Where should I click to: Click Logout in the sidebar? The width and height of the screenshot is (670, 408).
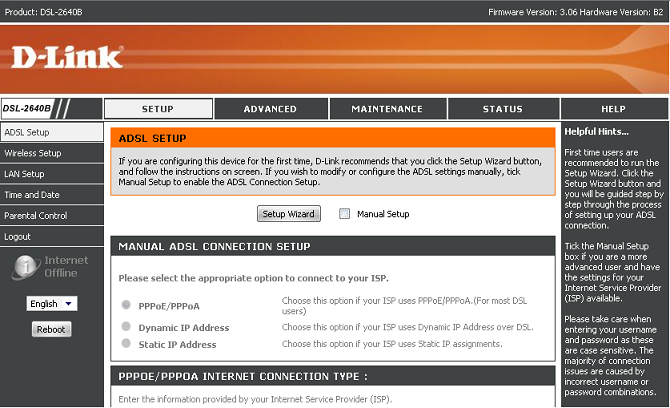[52, 237]
